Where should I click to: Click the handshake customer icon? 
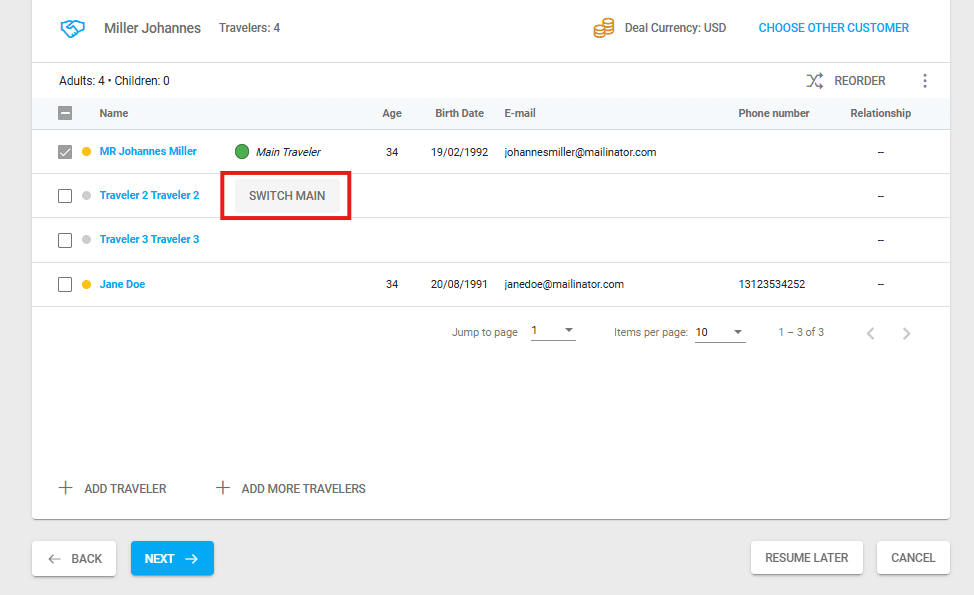pos(72,29)
